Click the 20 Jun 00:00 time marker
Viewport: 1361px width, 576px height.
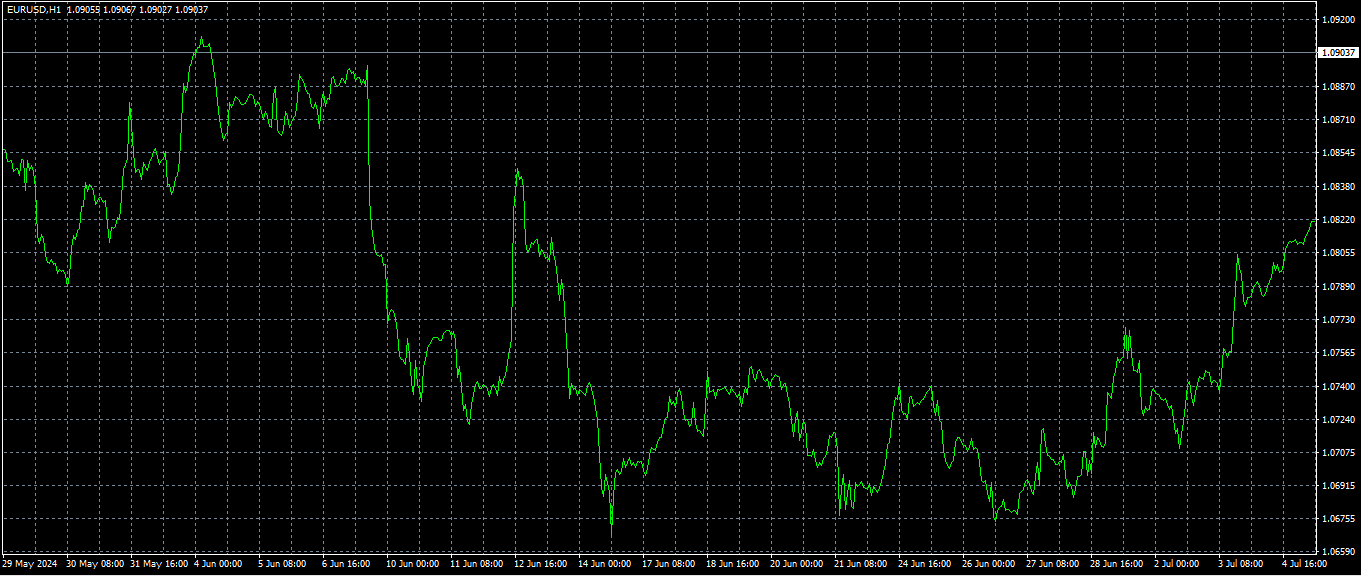tap(796, 564)
